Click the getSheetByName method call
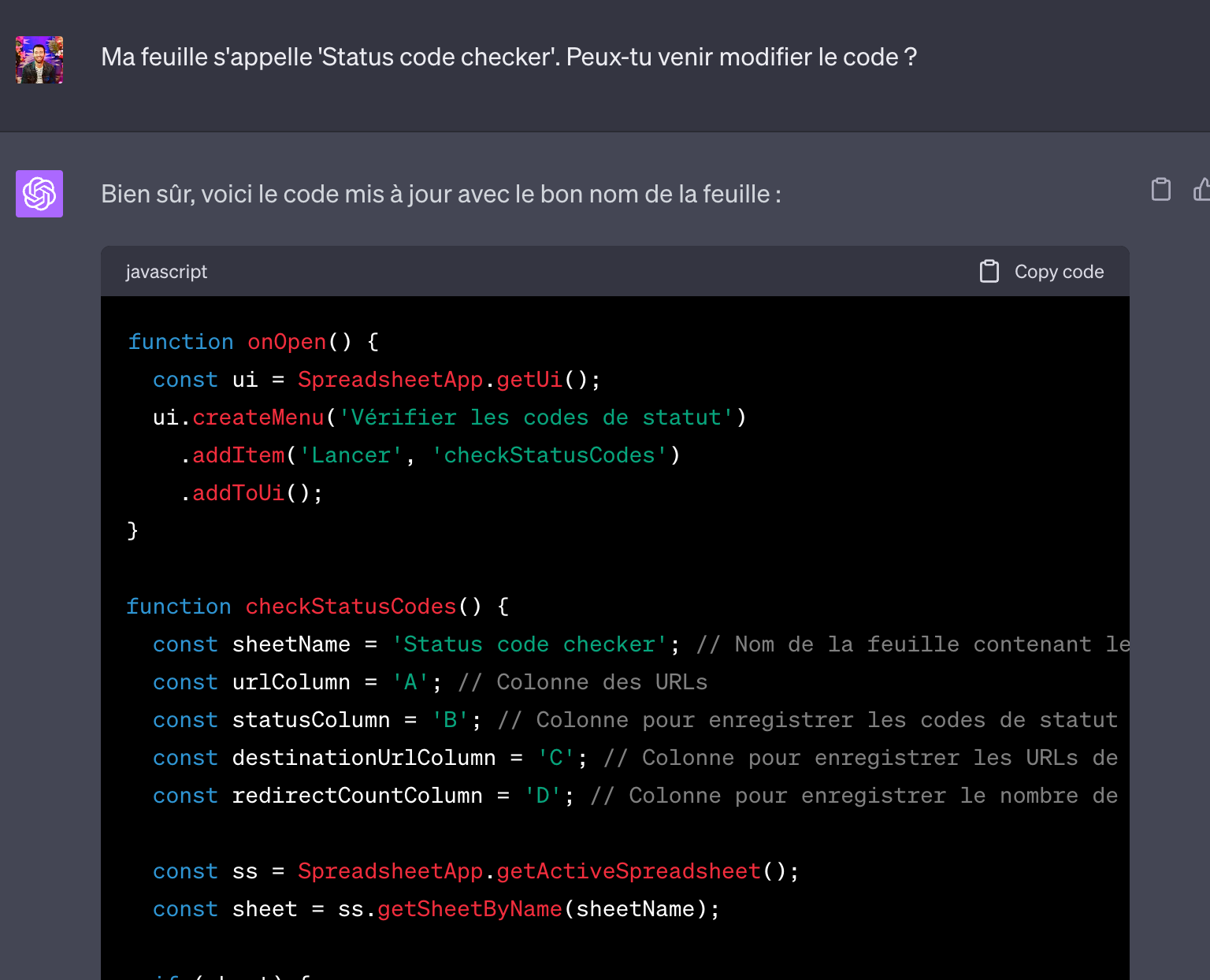This screenshot has height=980, width=1210. (470, 909)
